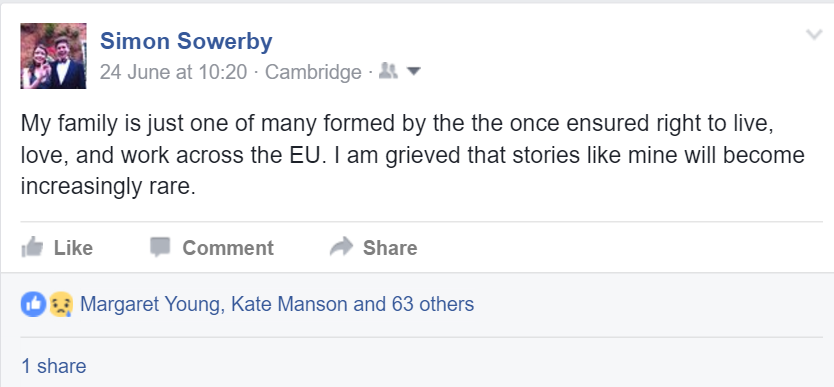View the 1 share link
This screenshot has height=387, width=834.
coord(53,366)
